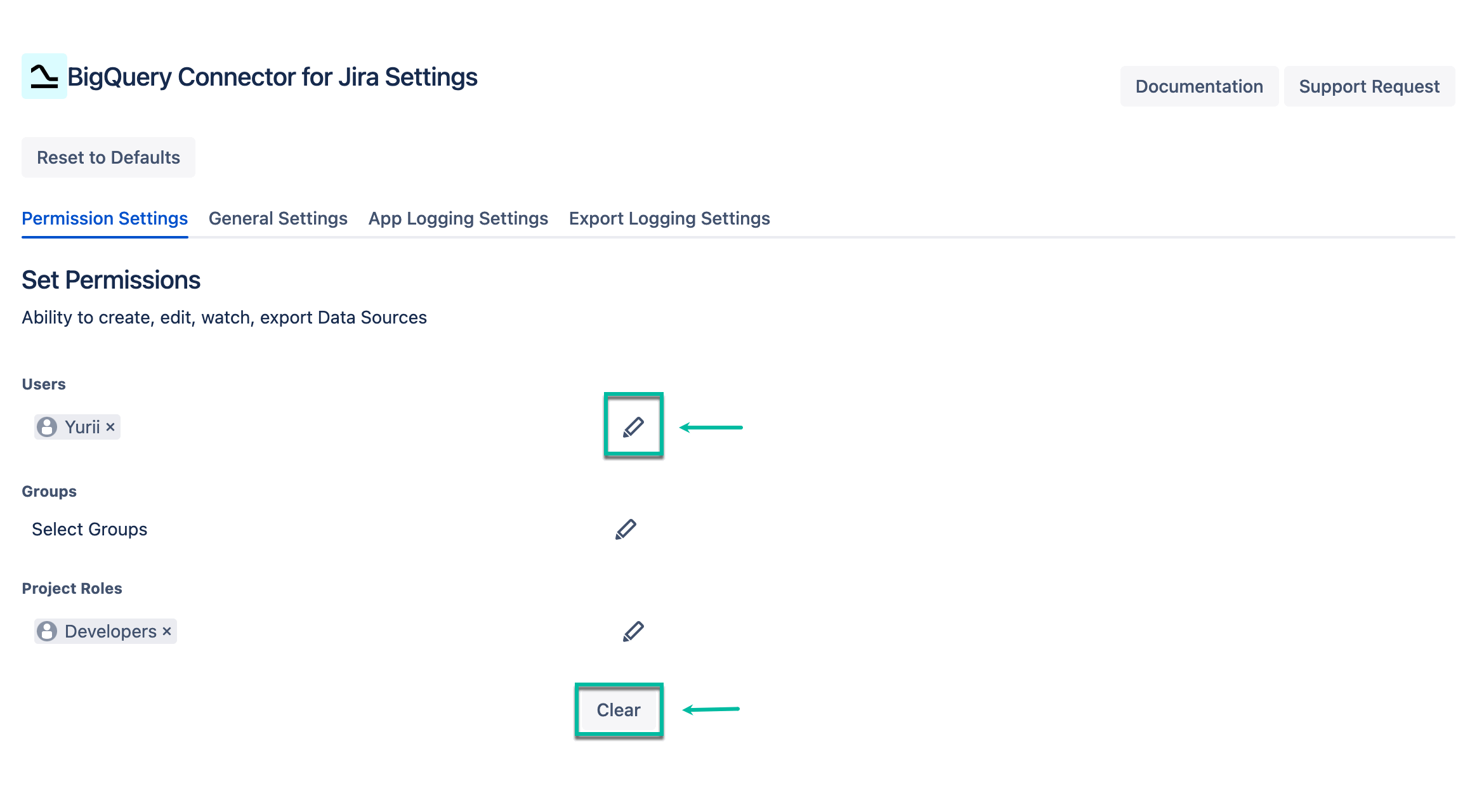Image resolution: width=1477 pixels, height=812 pixels.
Task: Clear the permission settings
Action: [619, 710]
